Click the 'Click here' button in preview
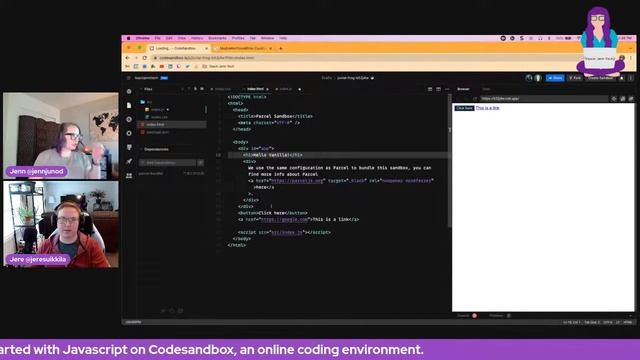The height and width of the screenshot is (360, 640). (464, 108)
